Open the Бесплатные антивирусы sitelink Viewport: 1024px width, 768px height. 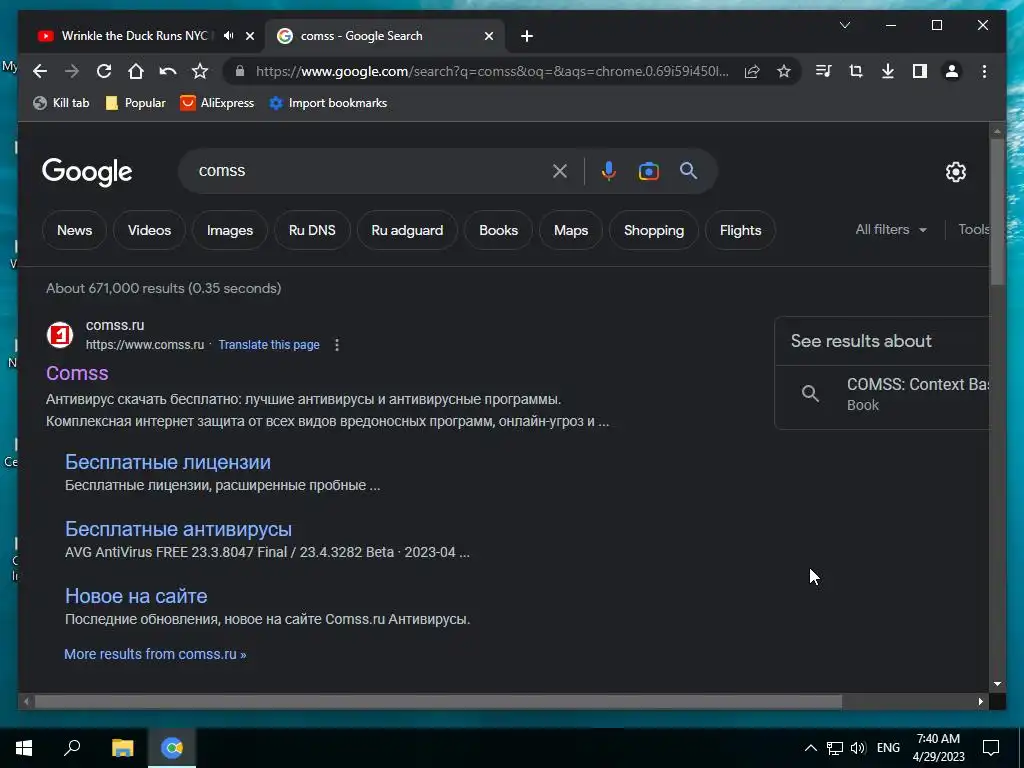click(178, 529)
